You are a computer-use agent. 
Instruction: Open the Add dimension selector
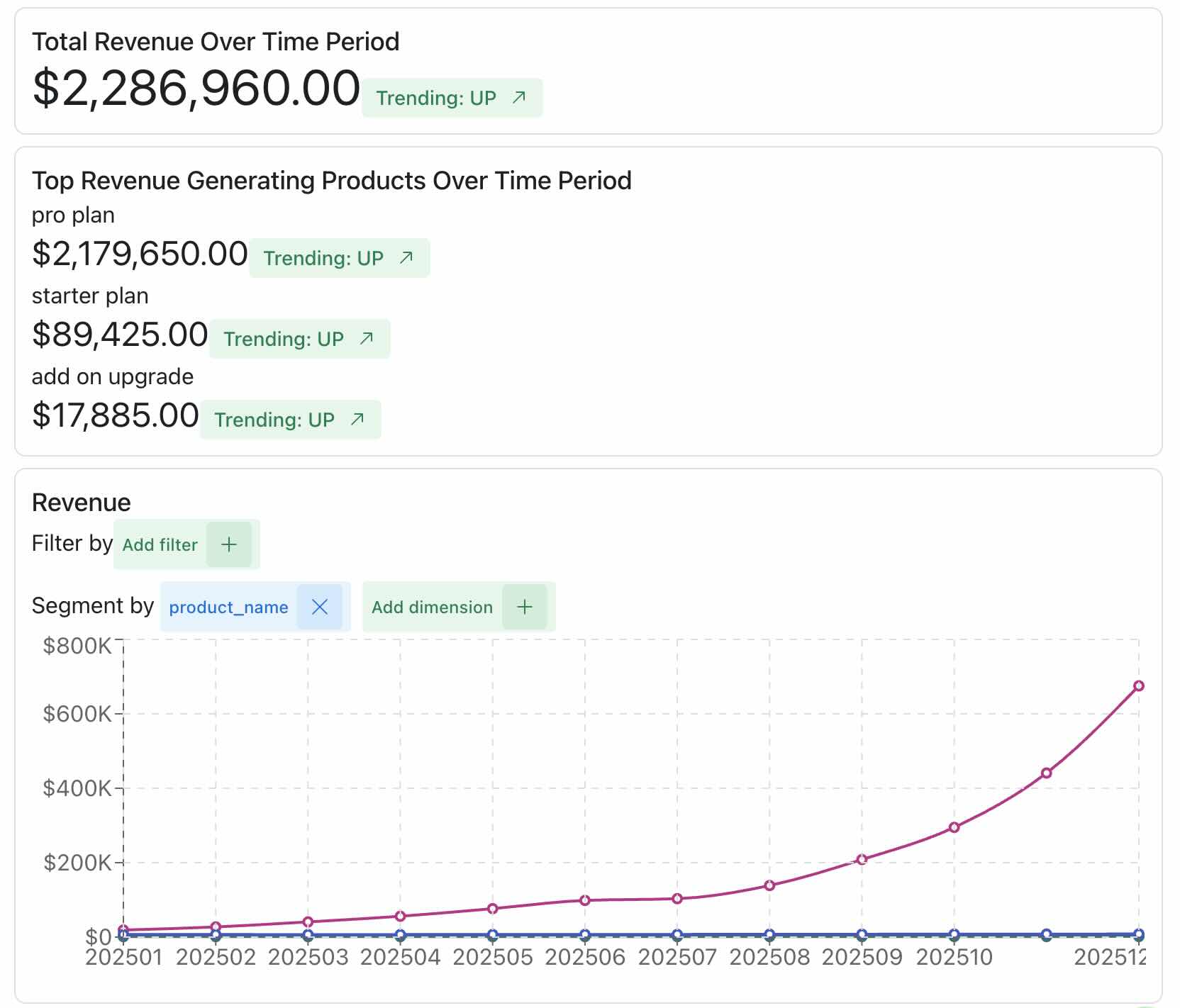(433, 607)
